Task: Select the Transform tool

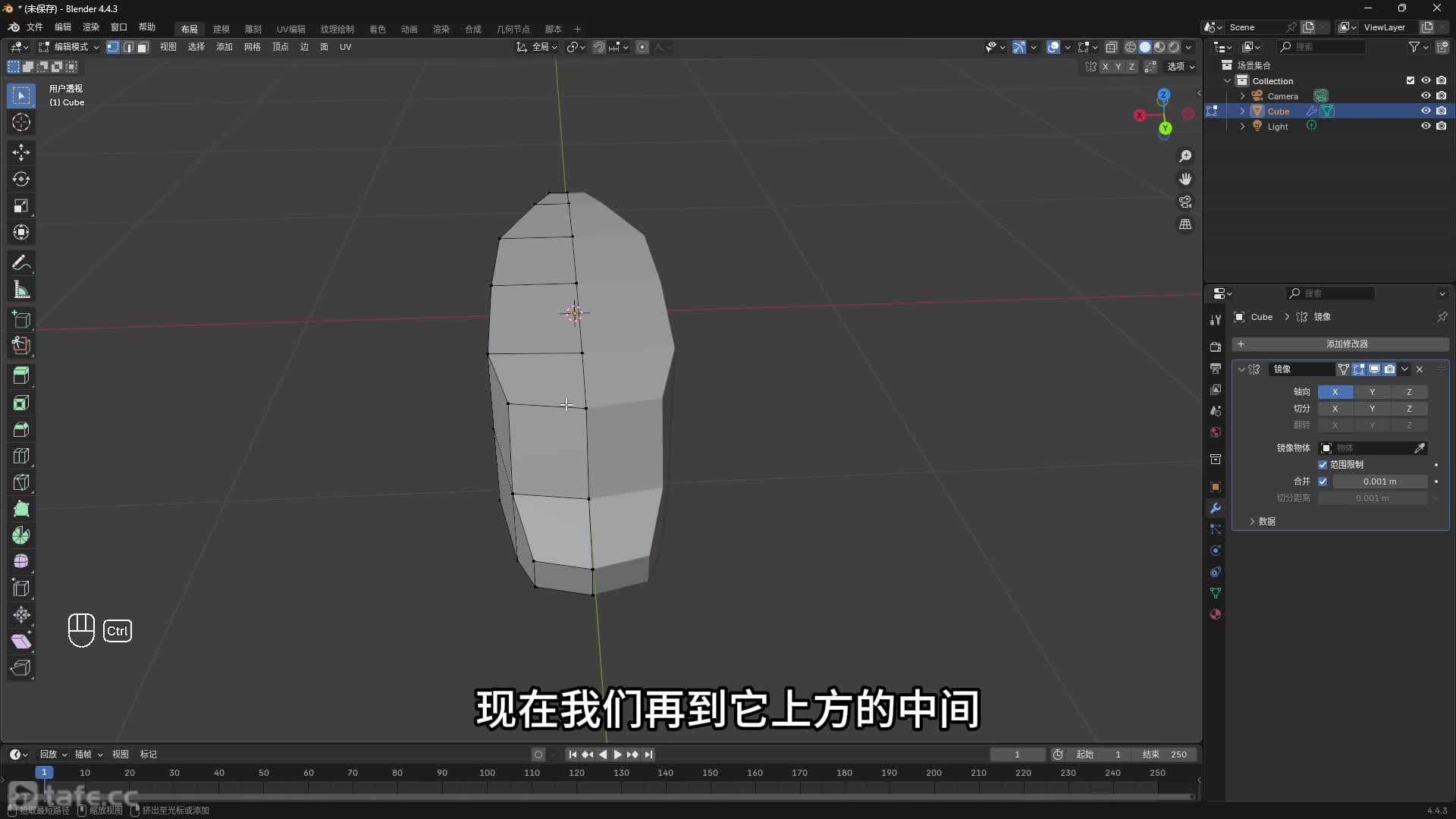Action: point(21,232)
